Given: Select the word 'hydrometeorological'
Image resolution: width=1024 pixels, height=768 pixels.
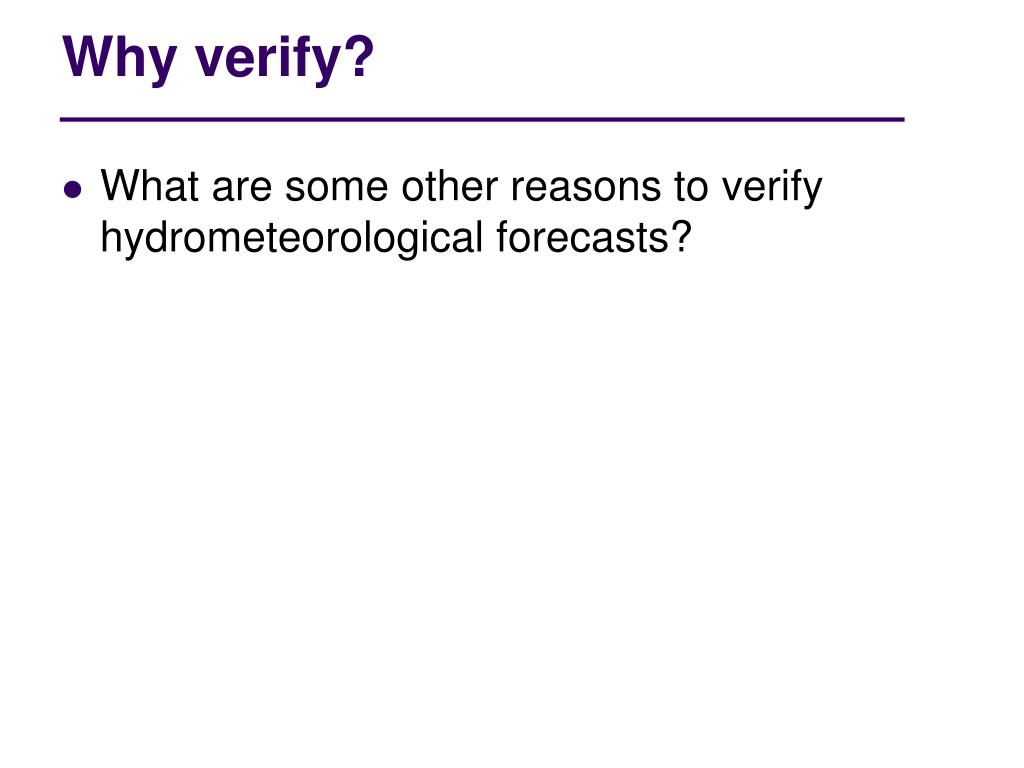Looking at the screenshot, I should tap(291, 239).
